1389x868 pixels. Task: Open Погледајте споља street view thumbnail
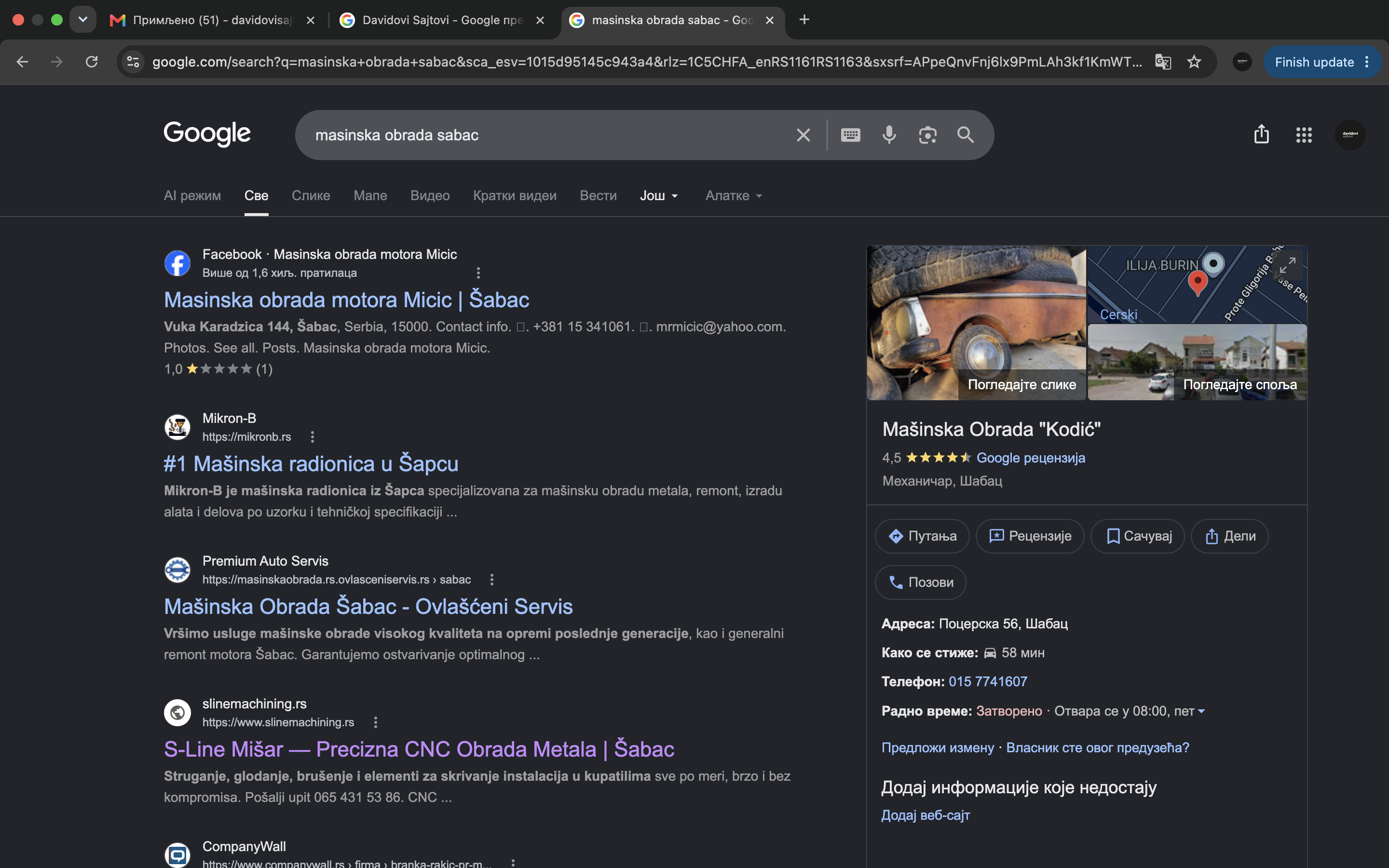1198,362
